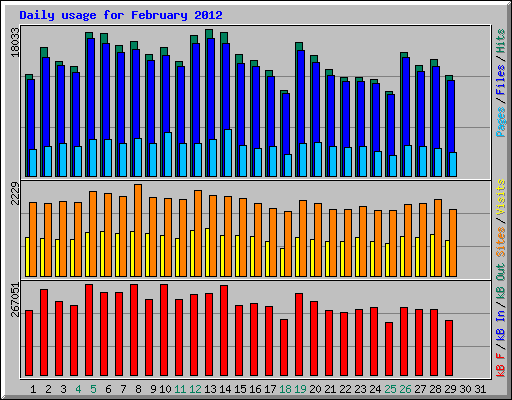The height and width of the screenshot is (400, 512).
Task: Click the yellow visits bar for day 18
Action: 282,262
